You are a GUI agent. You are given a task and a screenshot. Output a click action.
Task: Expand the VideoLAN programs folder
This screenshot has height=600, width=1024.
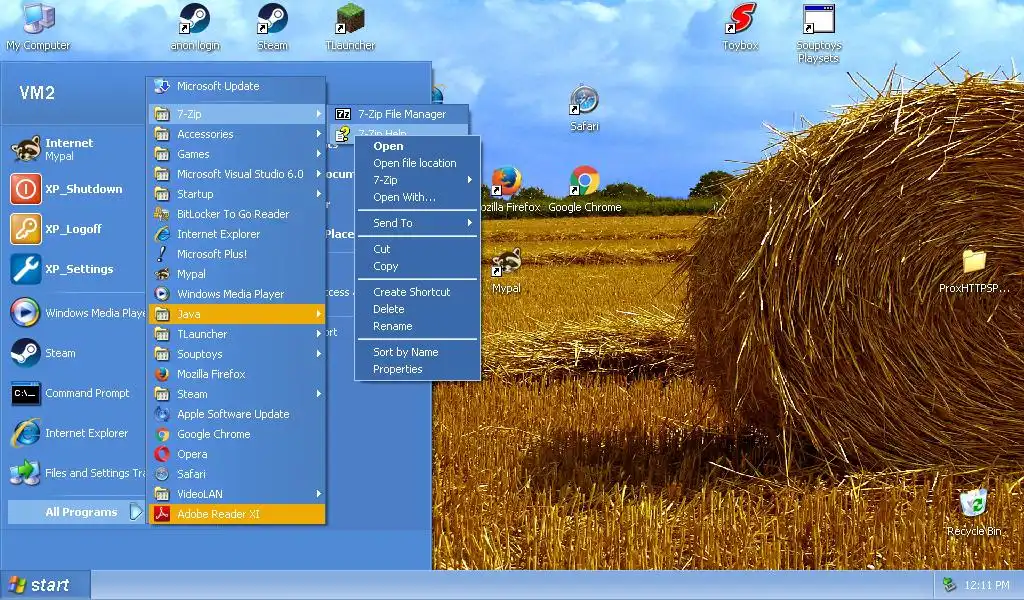[x=236, y=494]
